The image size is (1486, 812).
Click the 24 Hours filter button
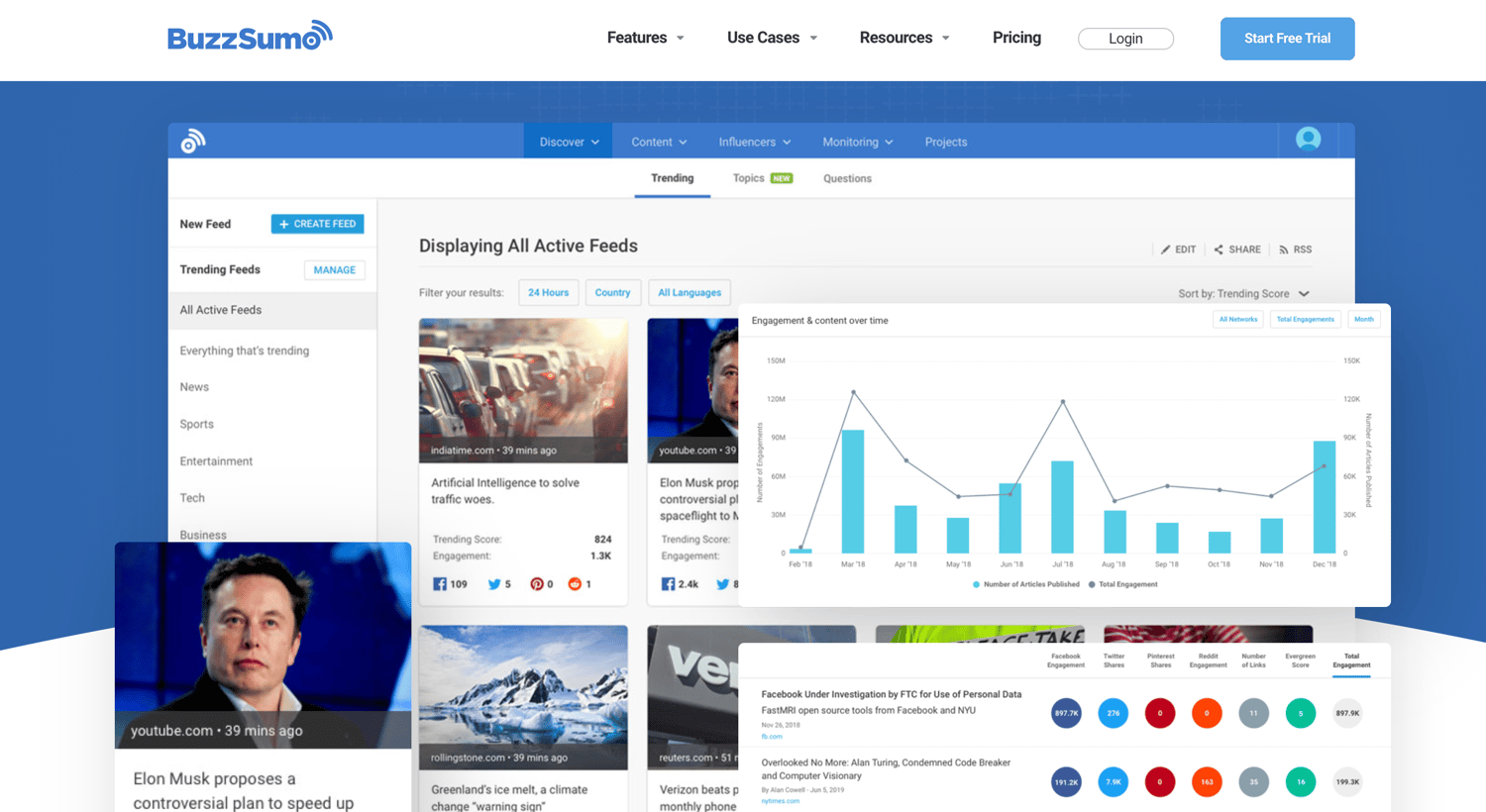click(x=549, y=293)
